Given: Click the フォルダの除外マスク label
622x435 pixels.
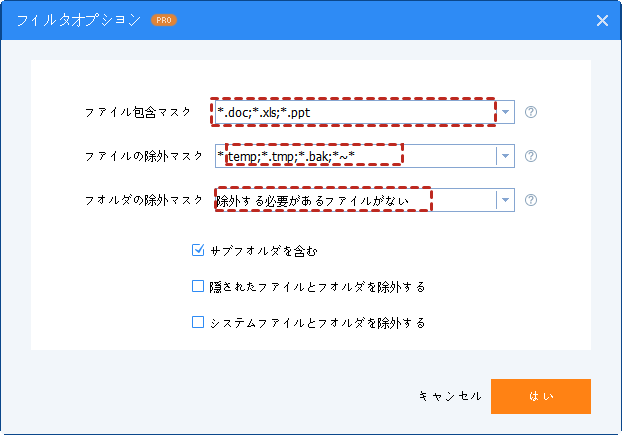Looking at the screenshot, I should pos(138,200).
